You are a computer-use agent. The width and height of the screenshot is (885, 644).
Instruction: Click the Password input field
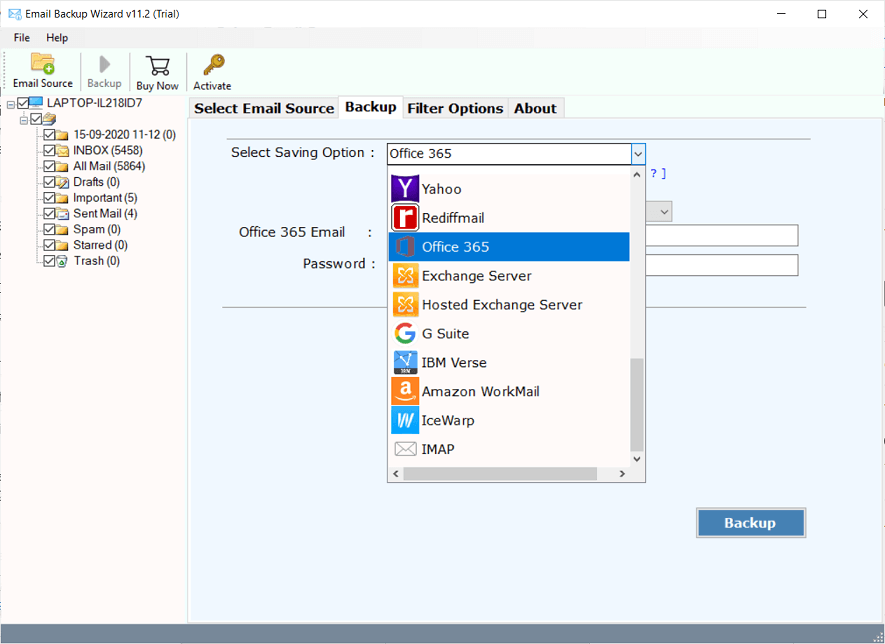[722, 265]
